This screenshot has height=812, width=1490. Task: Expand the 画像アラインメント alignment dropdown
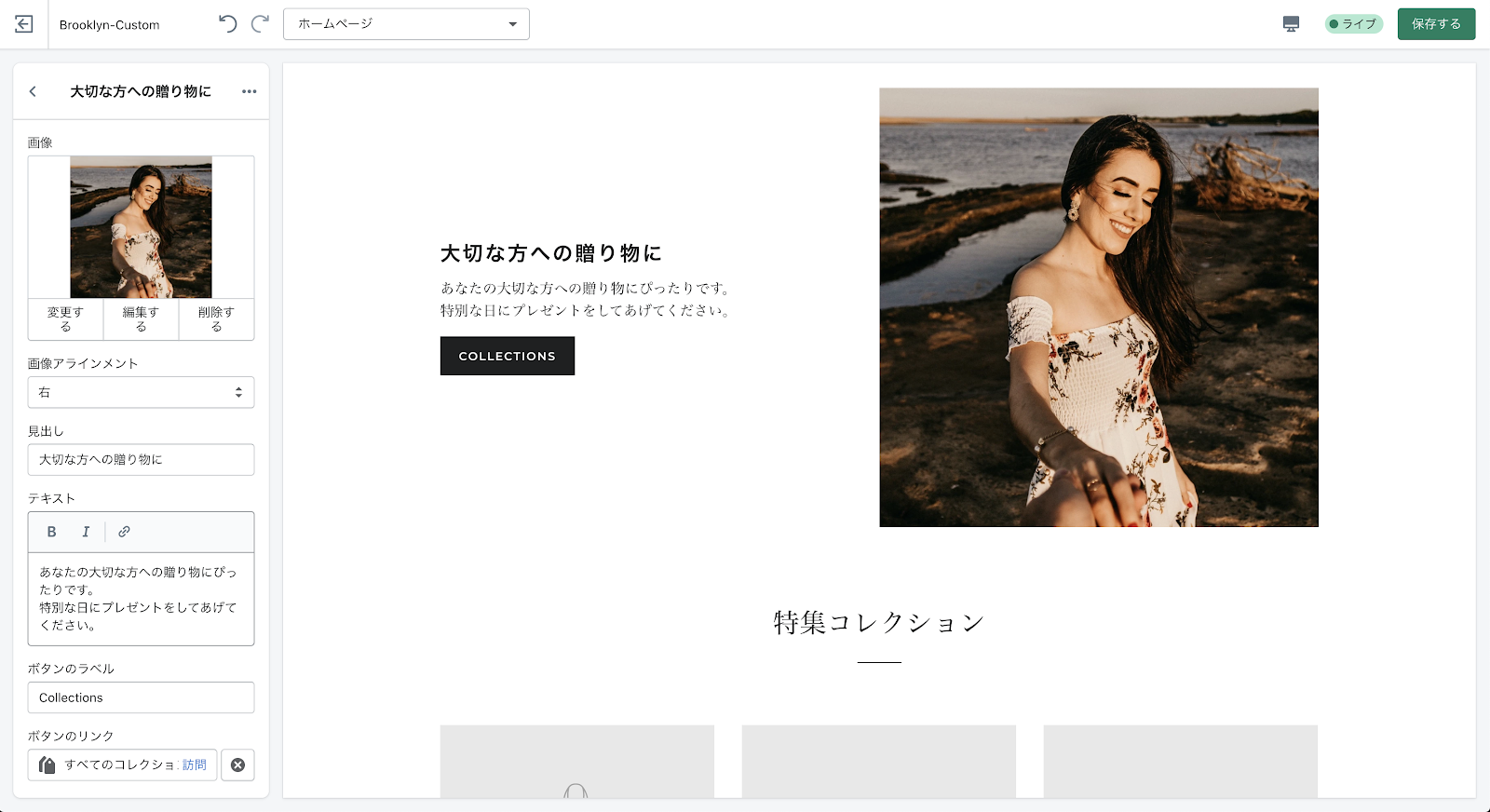point(141,392)
